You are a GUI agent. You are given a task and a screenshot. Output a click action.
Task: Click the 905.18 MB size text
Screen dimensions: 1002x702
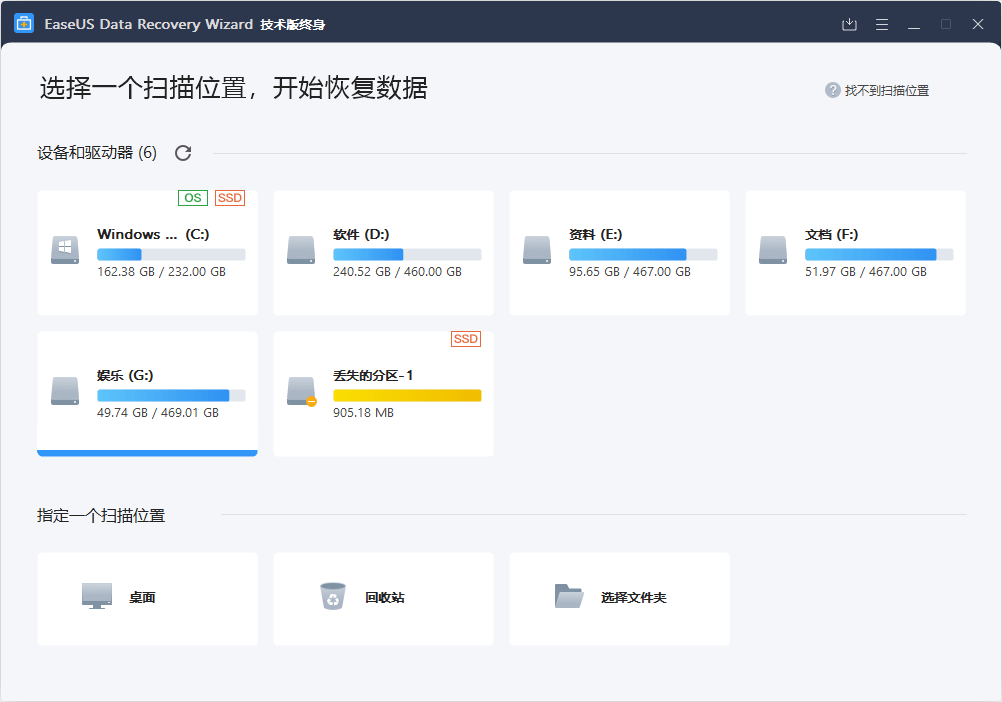[x=364, y=413]
